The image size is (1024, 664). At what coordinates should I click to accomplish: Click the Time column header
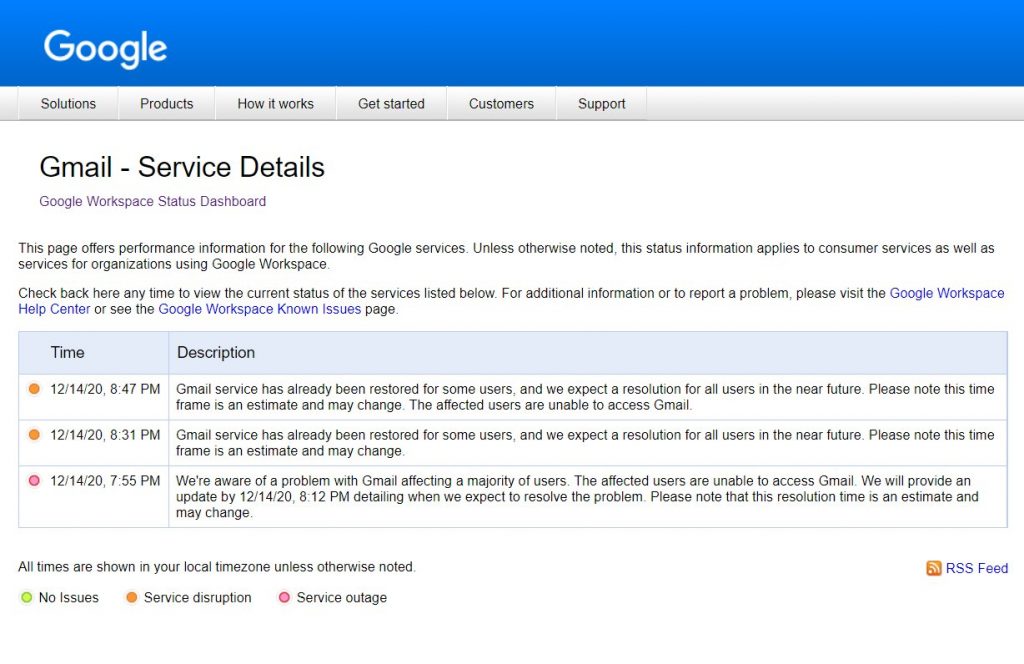(x=68, y=353)
